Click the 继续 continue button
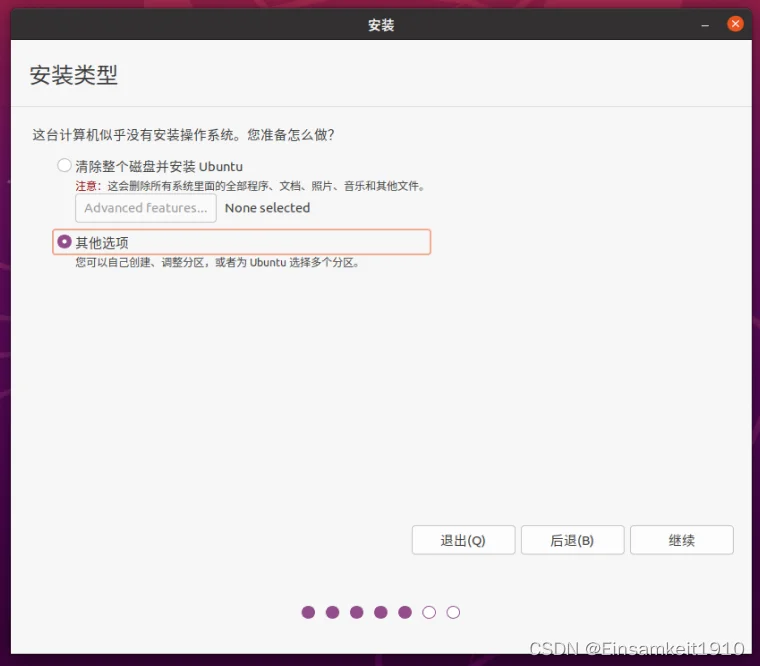760x666 pixels. [681, 540]
